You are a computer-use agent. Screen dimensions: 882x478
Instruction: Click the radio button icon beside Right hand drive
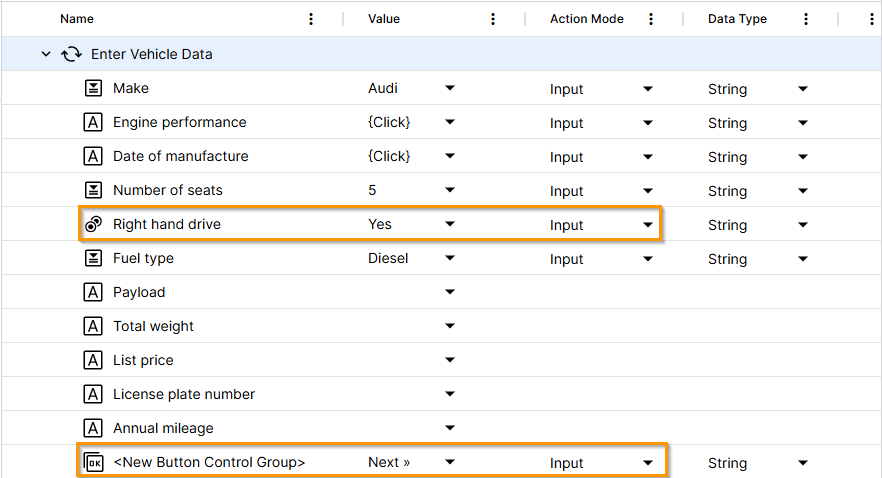coord(93,225)
